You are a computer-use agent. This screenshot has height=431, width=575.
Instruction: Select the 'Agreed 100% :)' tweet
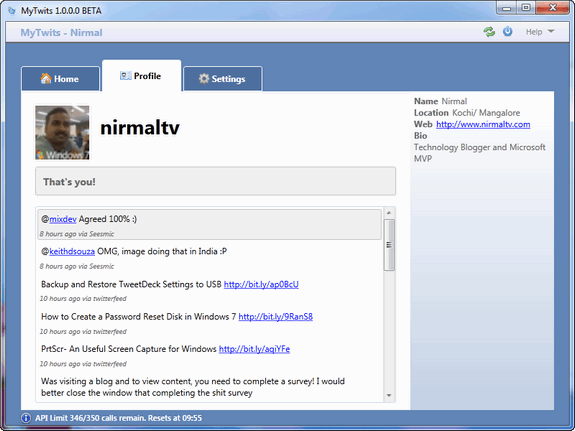pyautogui.click(x=209, y=224)
